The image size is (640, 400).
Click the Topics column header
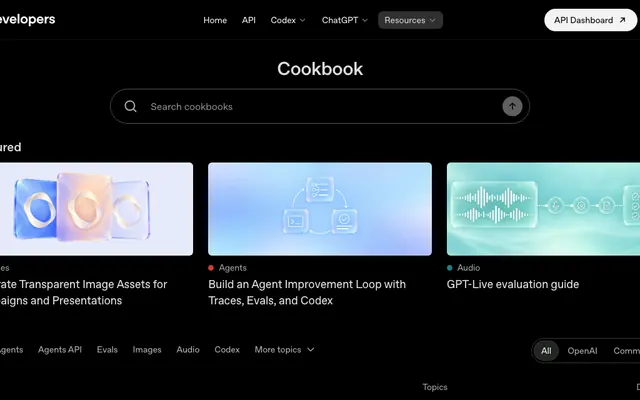pos(435,387)
